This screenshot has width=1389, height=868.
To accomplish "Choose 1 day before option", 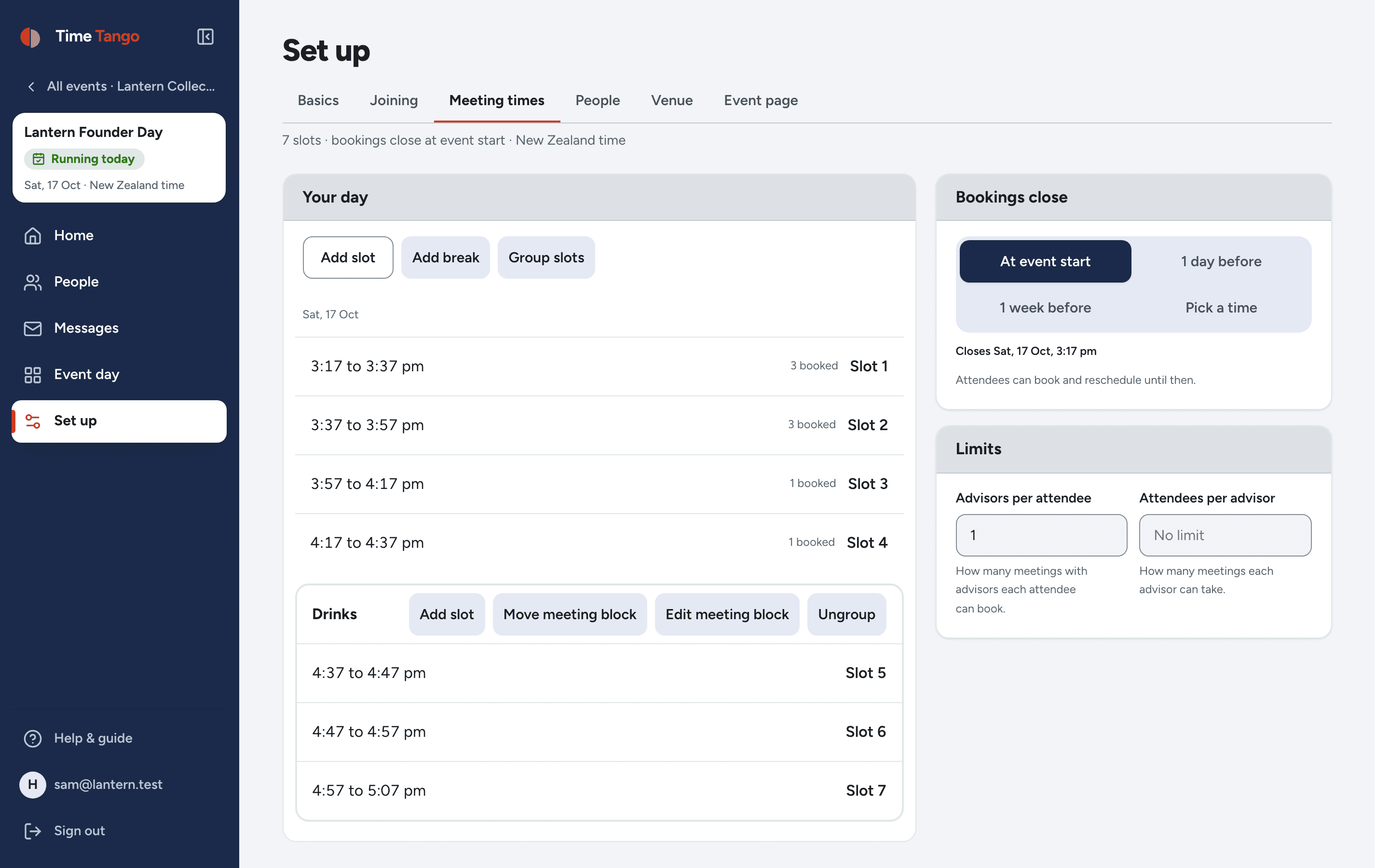I will 1221,261.
